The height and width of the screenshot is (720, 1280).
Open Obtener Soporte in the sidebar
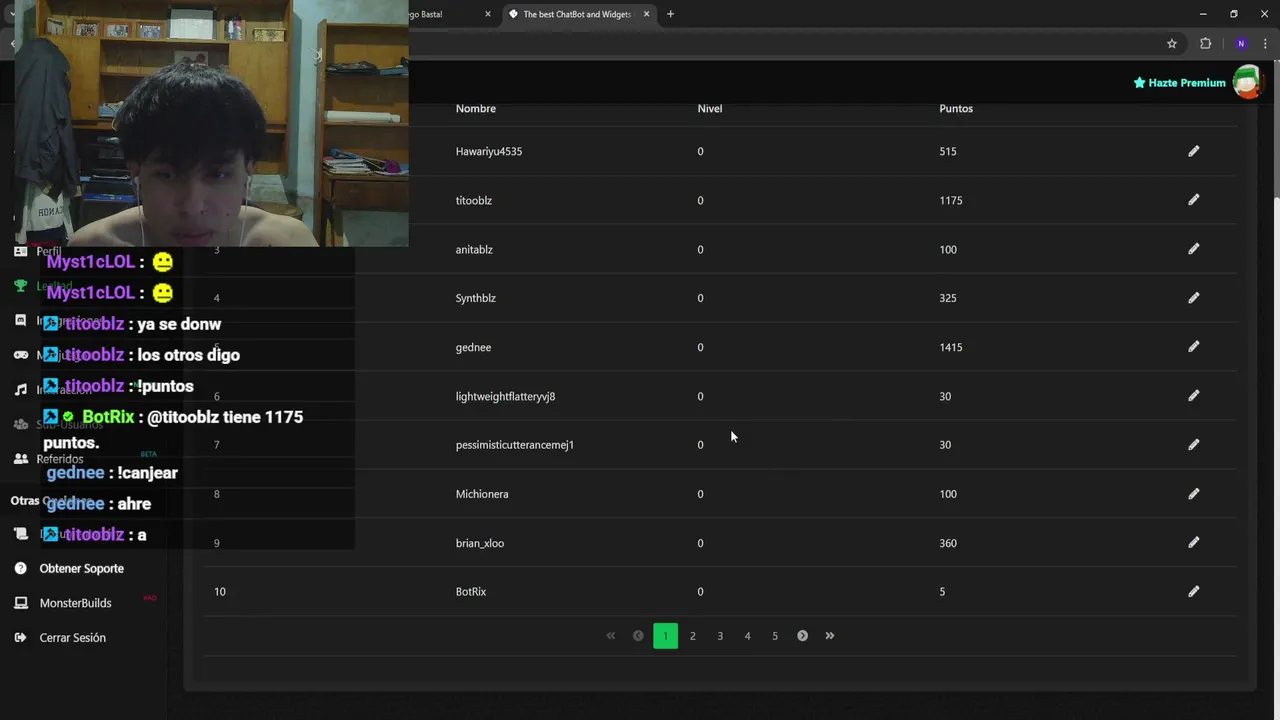[x=82, y=568]
